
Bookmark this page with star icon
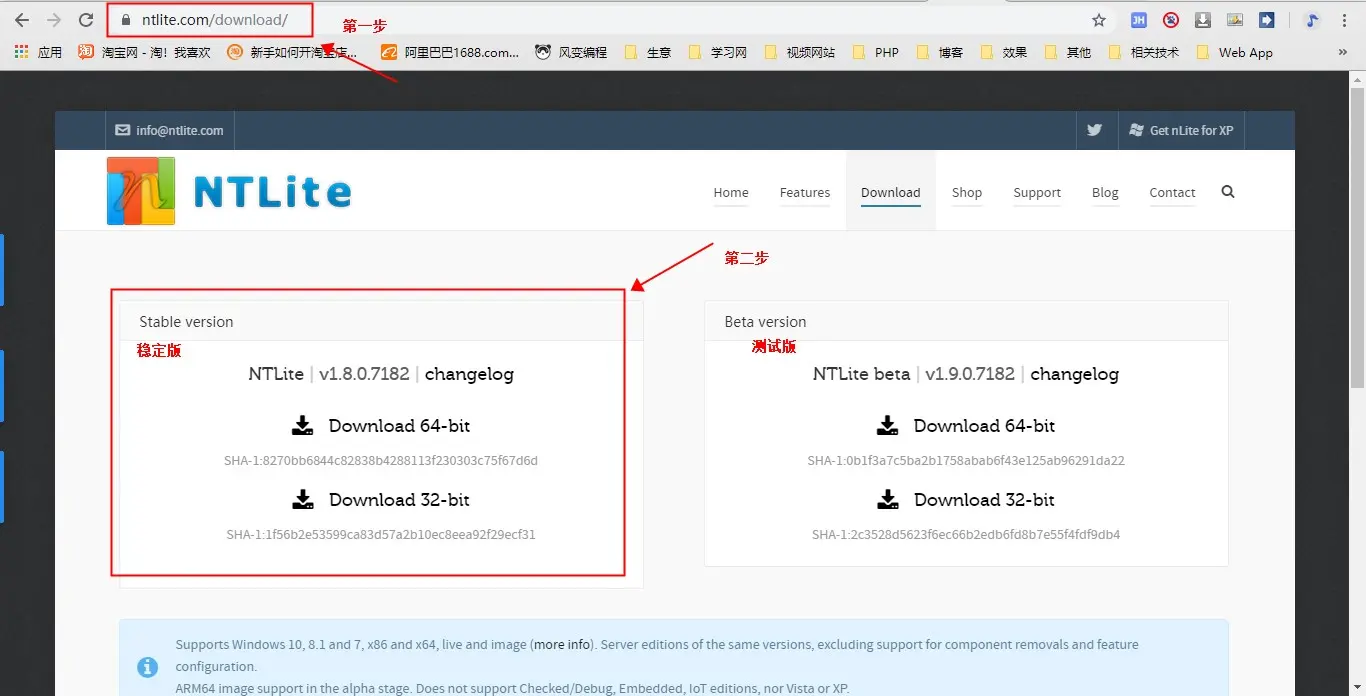1099,20
